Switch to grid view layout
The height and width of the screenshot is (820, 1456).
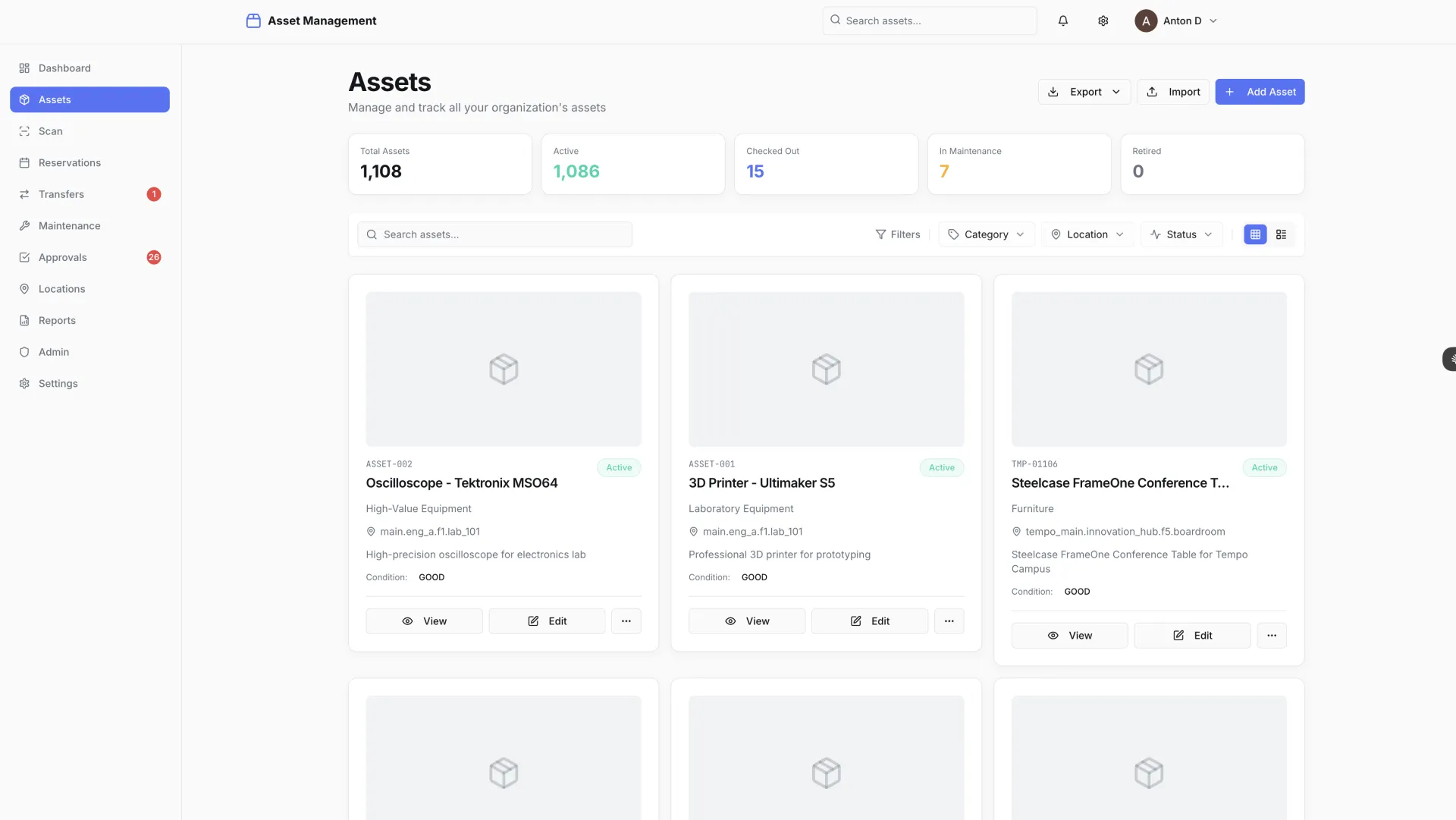coord(1254,234)
